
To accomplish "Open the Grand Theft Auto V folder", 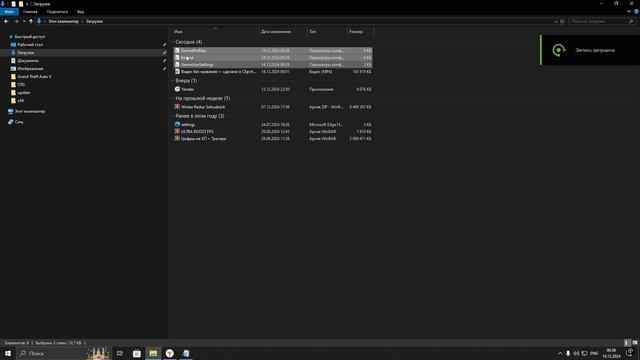I will point(34,76).
